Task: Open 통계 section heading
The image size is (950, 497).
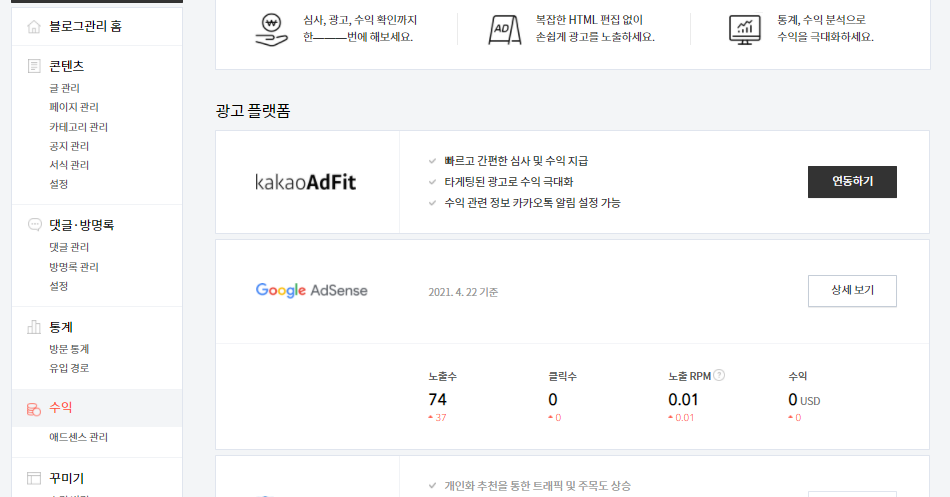Action: click(61, 327)
